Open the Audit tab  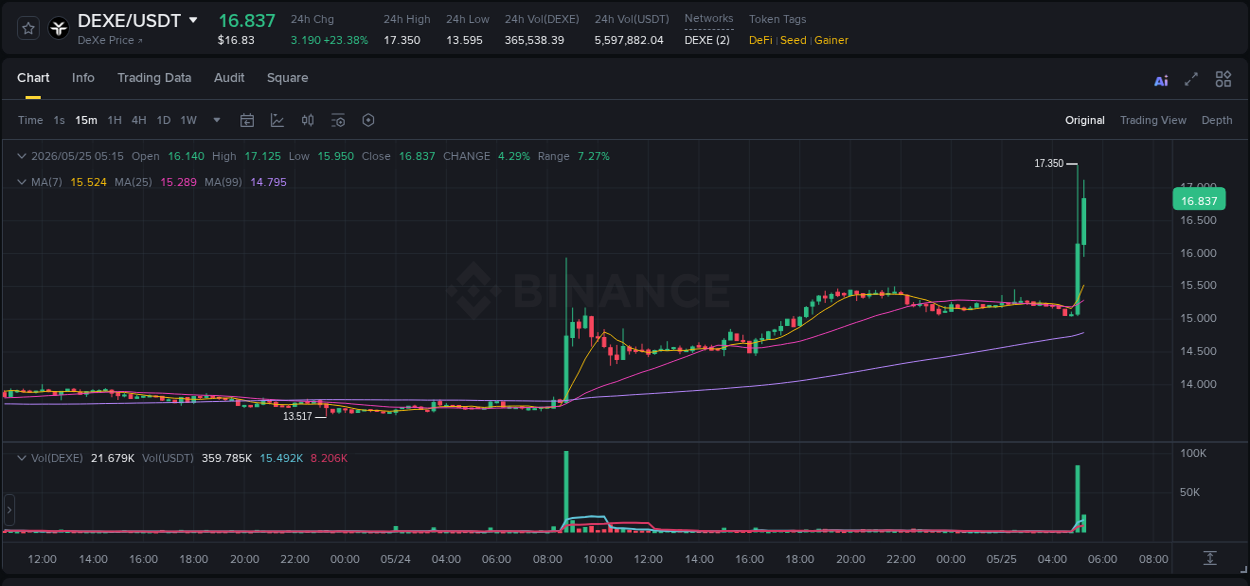[229, 78]
